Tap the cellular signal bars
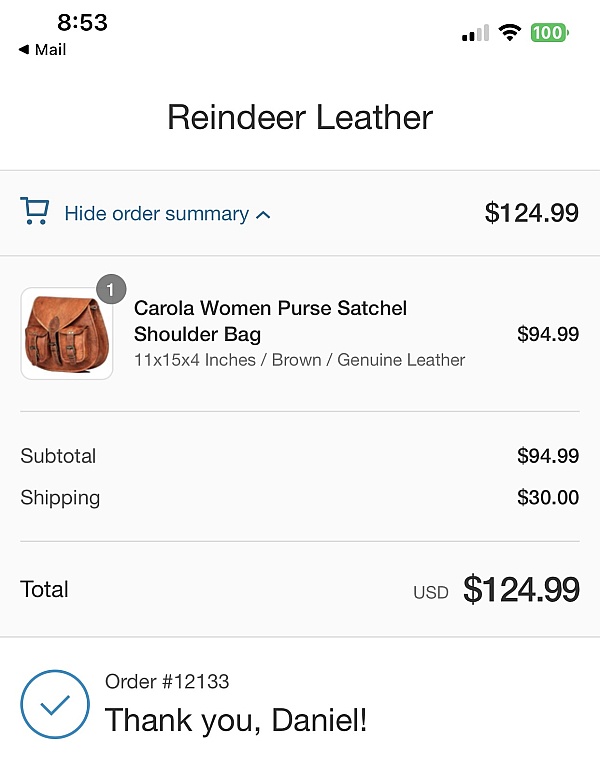 tap(475, 33)
